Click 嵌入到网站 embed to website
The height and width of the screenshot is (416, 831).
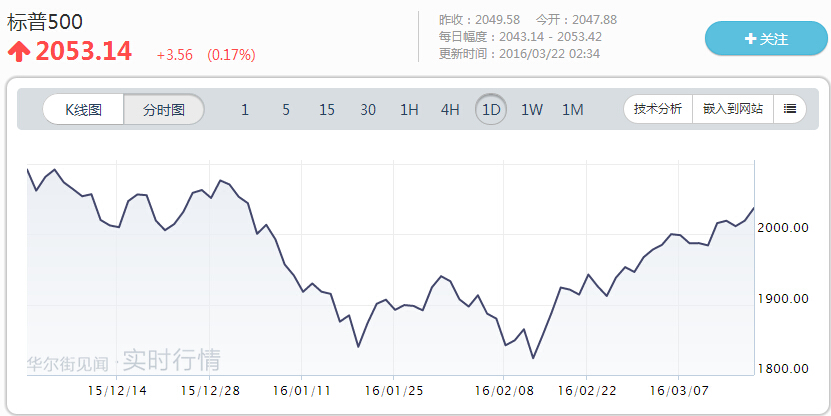733,109
